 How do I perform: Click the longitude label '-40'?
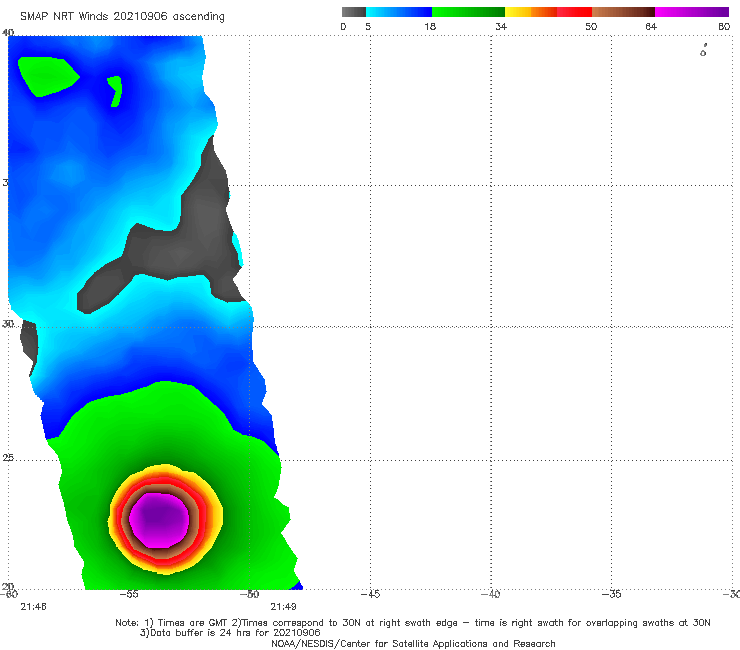pos(491,594)
